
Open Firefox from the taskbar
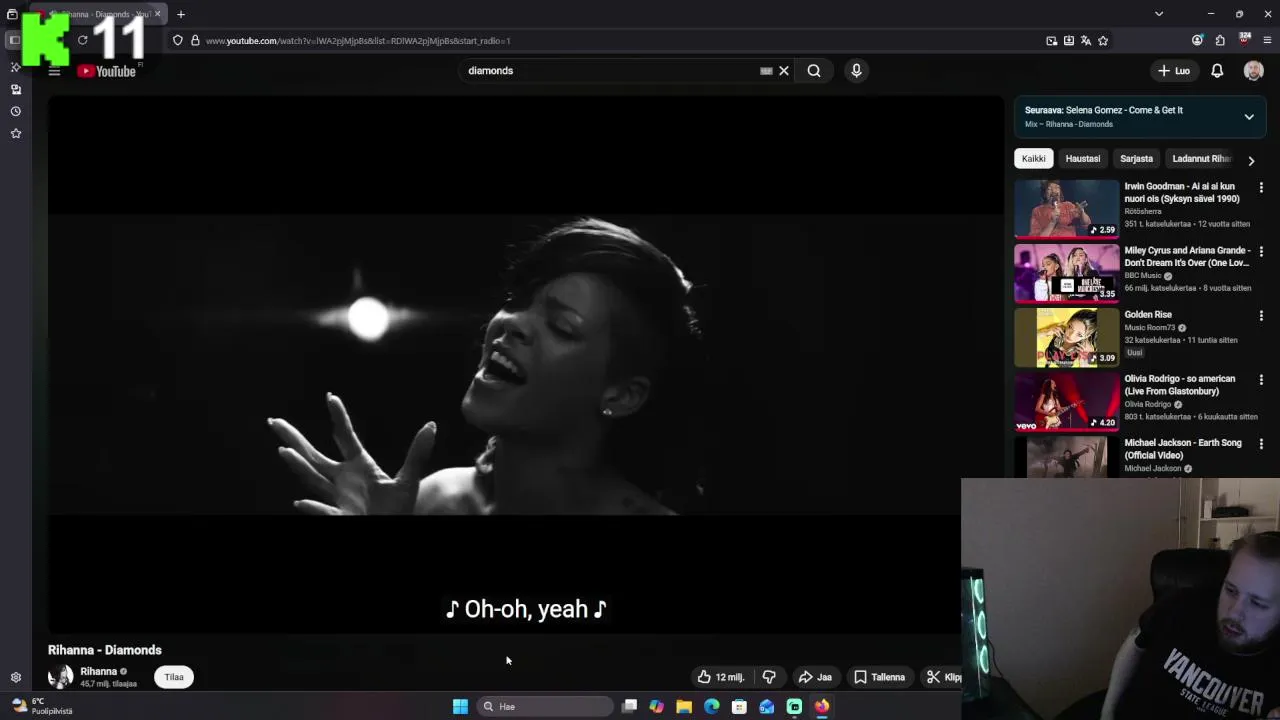pos(821,706)
